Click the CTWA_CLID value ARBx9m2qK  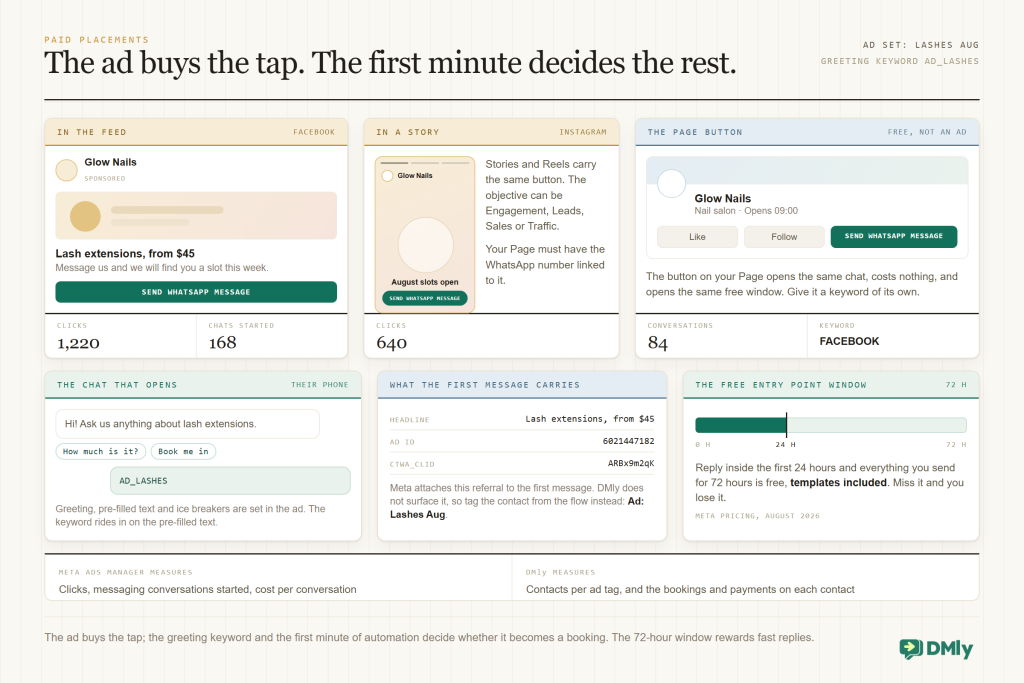click(x=631, y=464)
